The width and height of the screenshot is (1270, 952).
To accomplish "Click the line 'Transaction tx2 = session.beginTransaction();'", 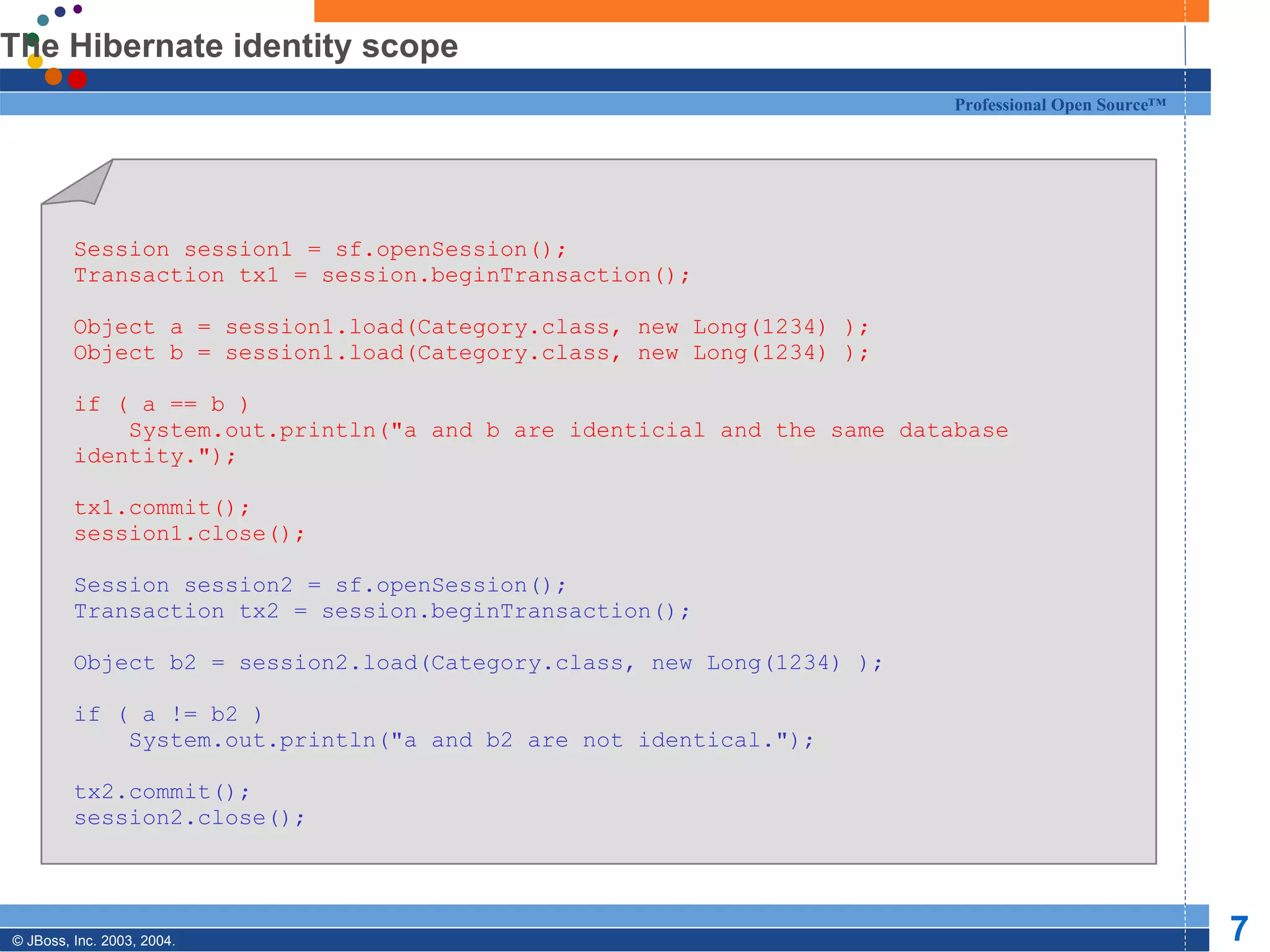I will click(382, 612).
